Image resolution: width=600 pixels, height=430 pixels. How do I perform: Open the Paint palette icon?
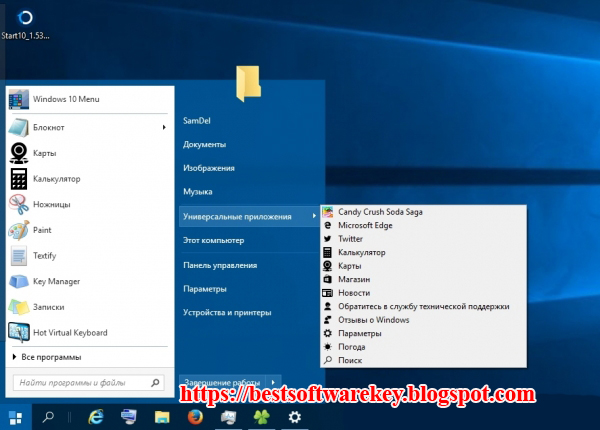click(19, 230)
